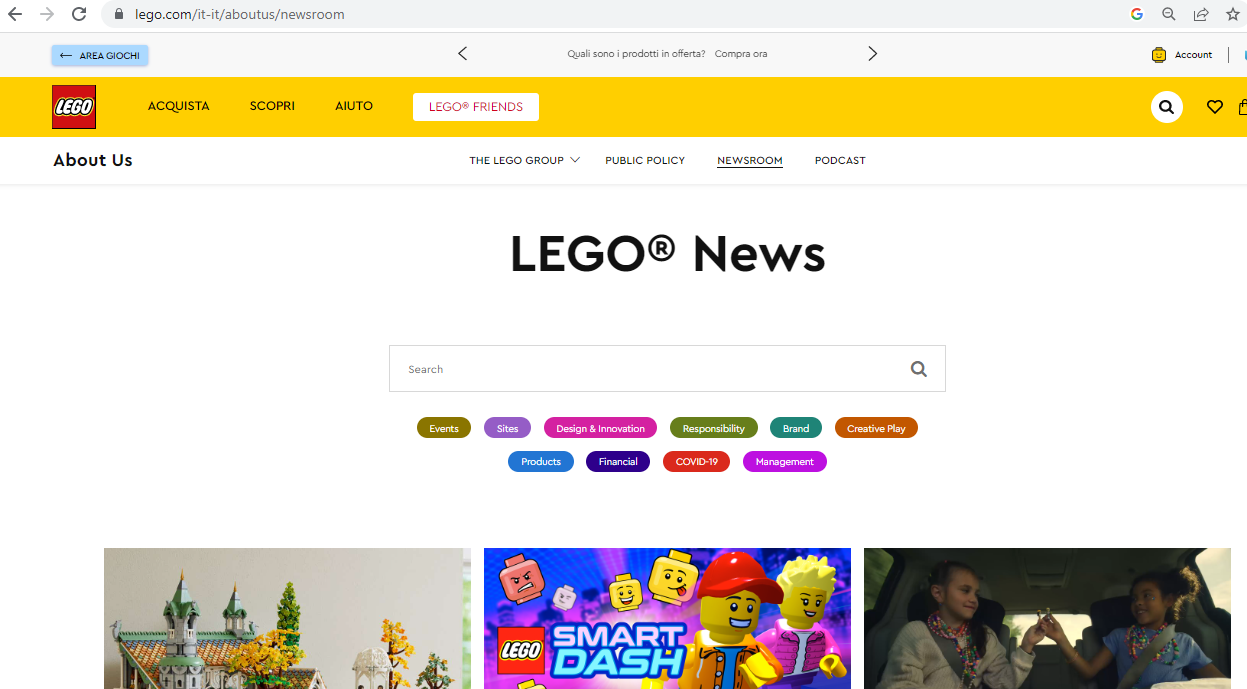Bookmark this page with star icon
The width and height of the screenshot is (1247, 689).
click(x=1232, y=14)
